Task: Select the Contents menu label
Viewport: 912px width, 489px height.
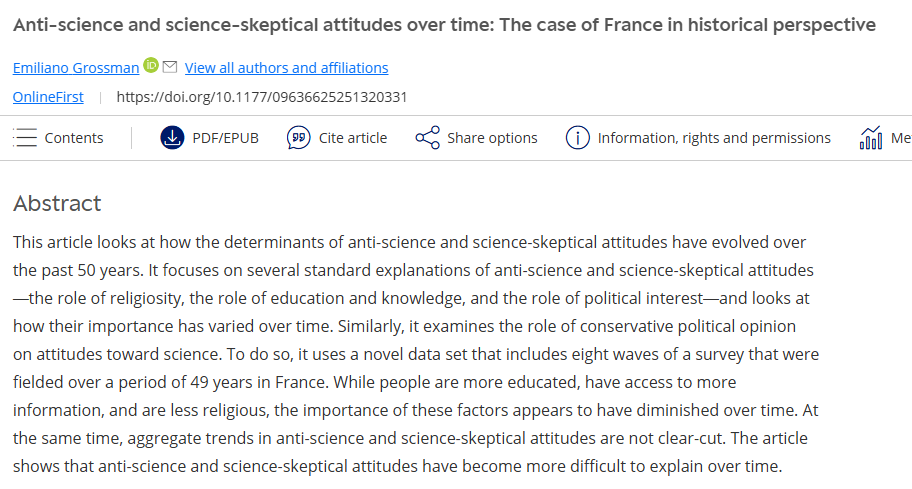Action: click(74, 138)
